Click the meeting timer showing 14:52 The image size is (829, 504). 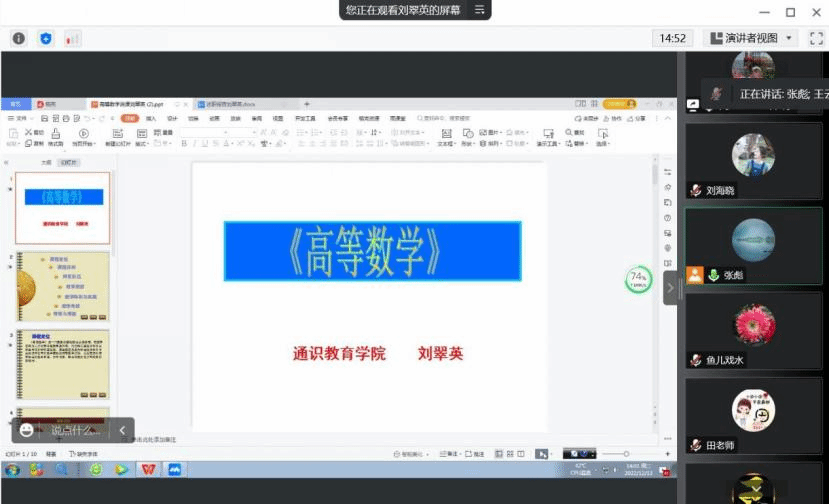[672, 38]
